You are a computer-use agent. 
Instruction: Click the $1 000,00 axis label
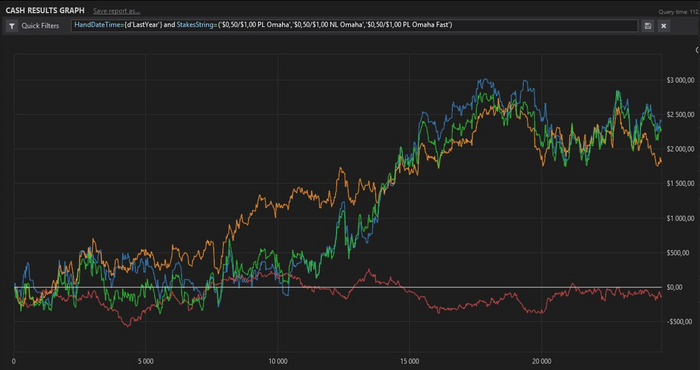[679, 218]
